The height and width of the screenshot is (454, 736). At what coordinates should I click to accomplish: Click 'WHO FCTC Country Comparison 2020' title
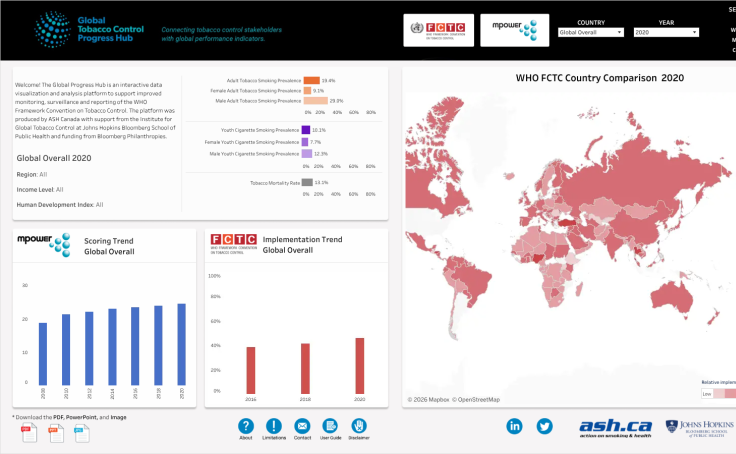[x=600, y=78]
